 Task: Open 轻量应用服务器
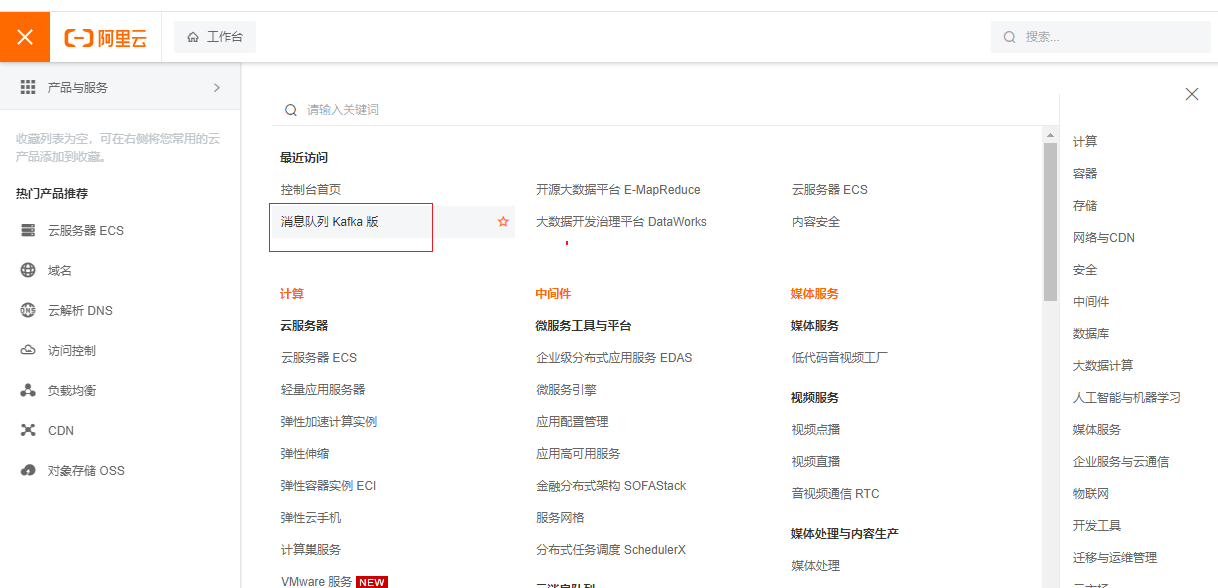[x=323, y=390]
